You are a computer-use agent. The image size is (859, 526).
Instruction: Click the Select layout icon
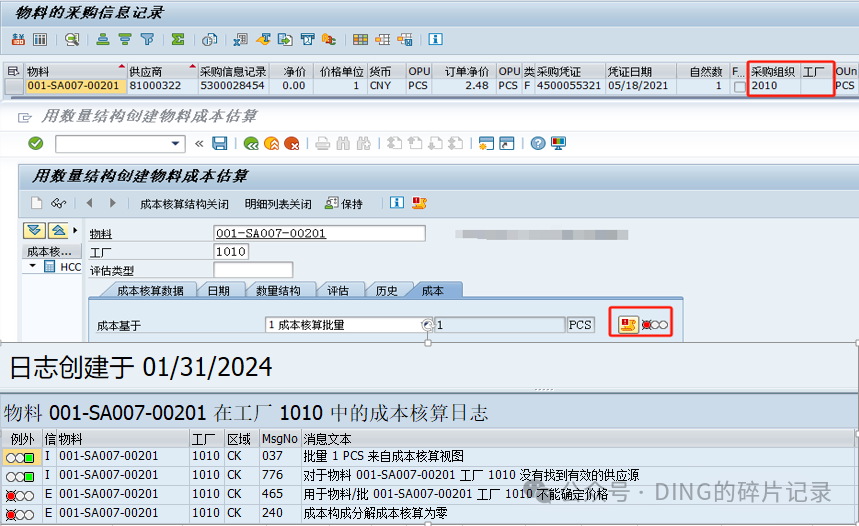coord(382,39)
